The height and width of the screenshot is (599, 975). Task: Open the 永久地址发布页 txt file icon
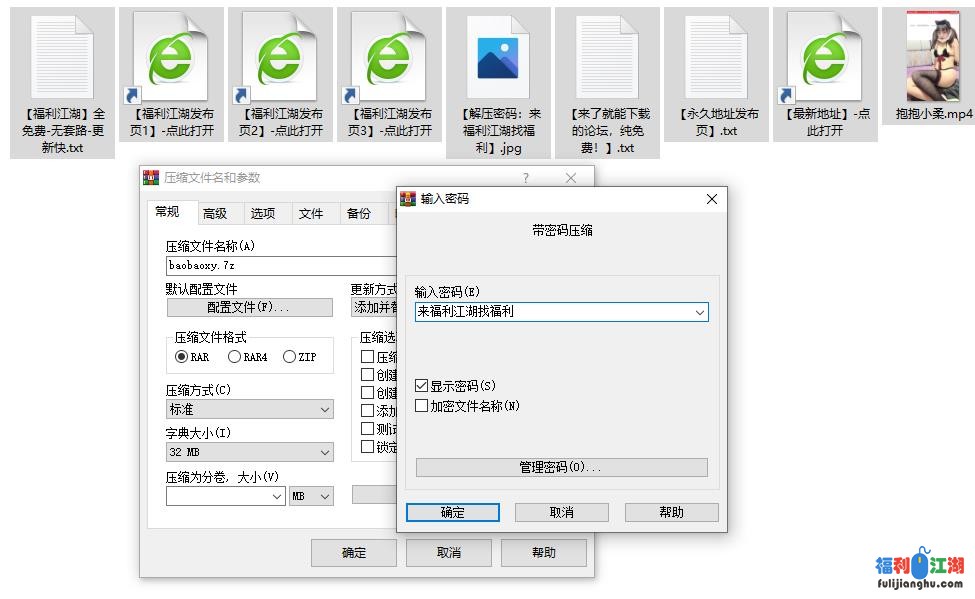[x=715, y=56]
